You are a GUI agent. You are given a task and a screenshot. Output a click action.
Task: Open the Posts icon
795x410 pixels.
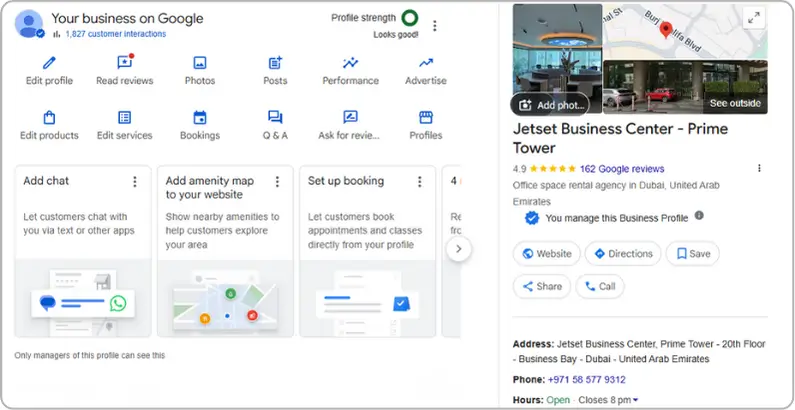(x=275, y=63)
